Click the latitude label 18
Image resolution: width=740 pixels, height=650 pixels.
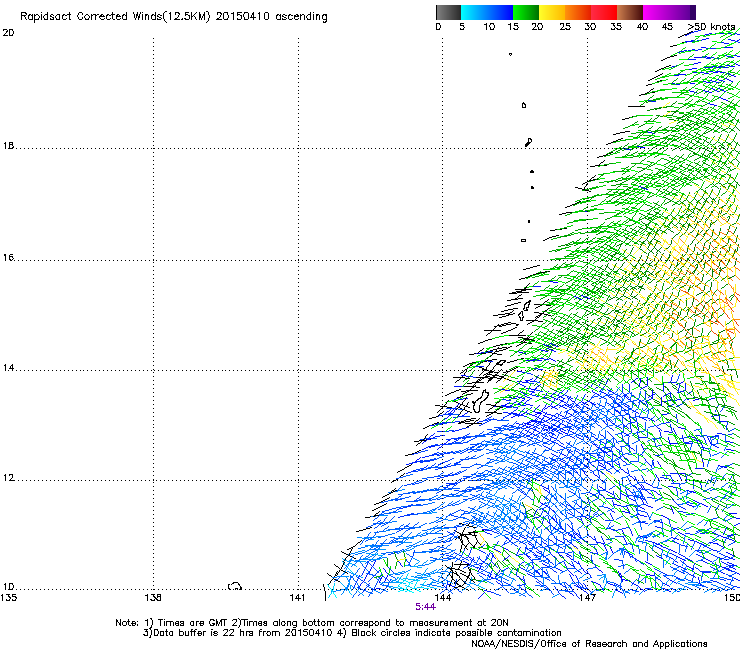point(8,146)
